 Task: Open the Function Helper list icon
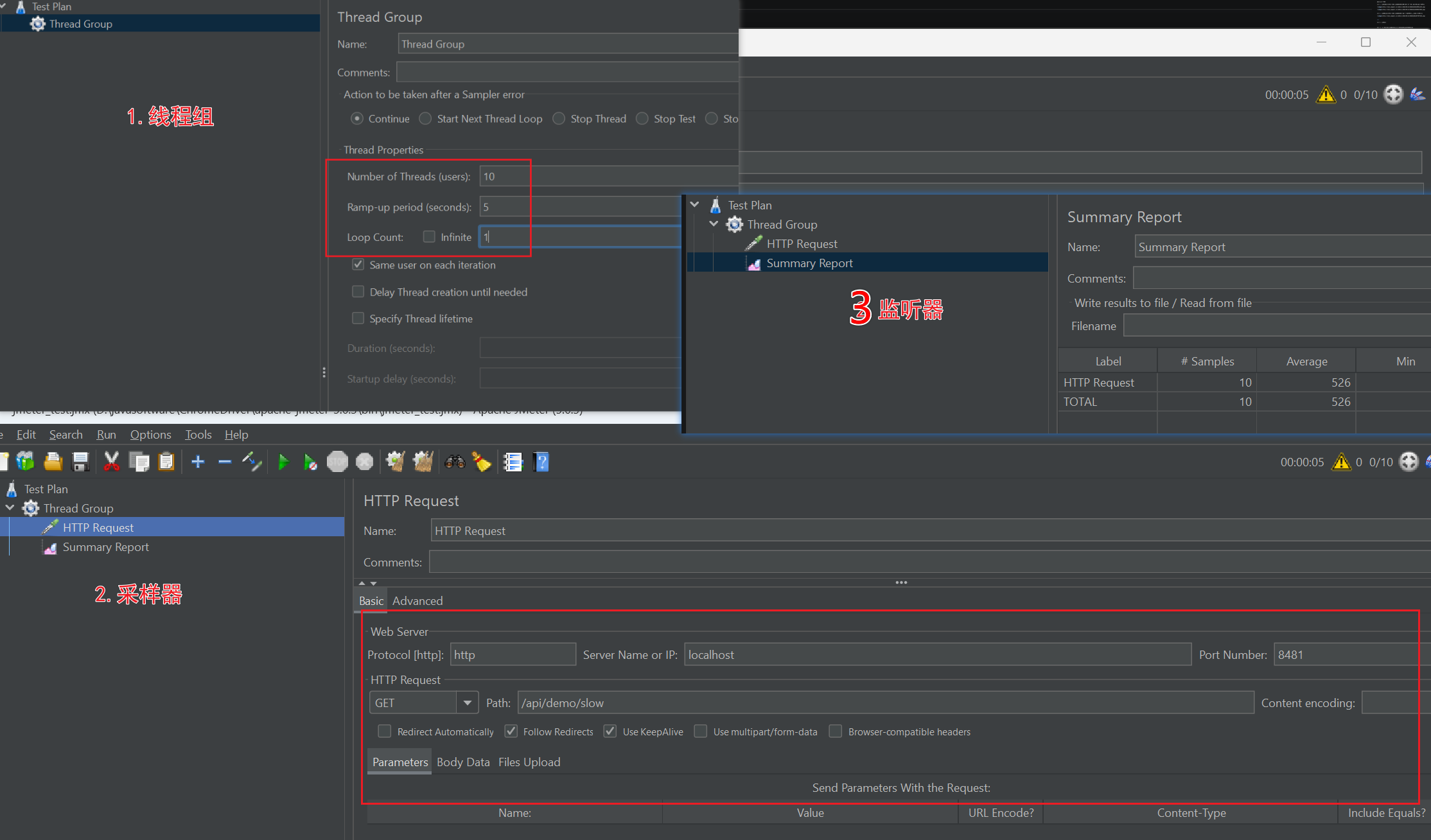coord(513,462)
